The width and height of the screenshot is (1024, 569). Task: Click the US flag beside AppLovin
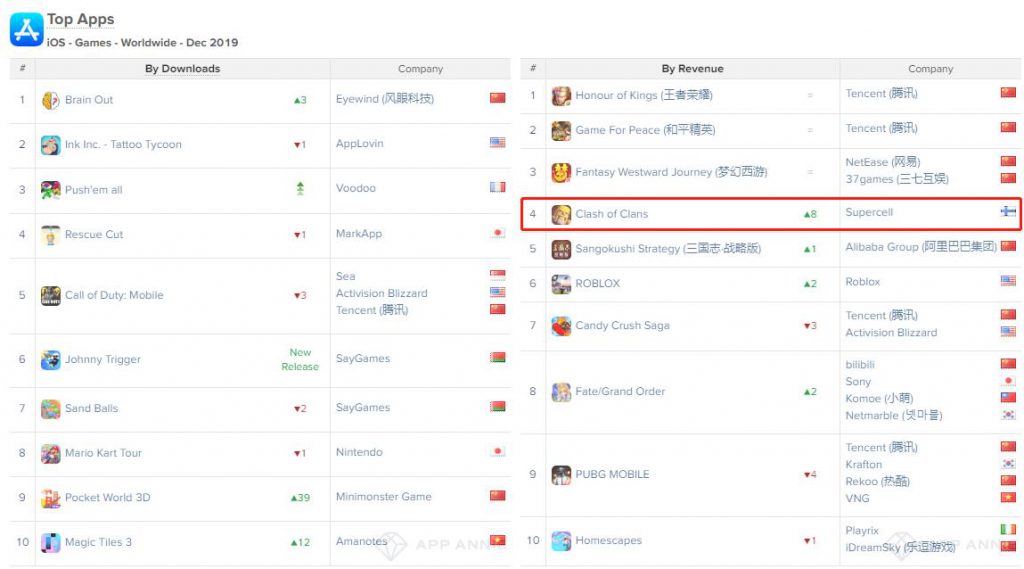(498, 142)
